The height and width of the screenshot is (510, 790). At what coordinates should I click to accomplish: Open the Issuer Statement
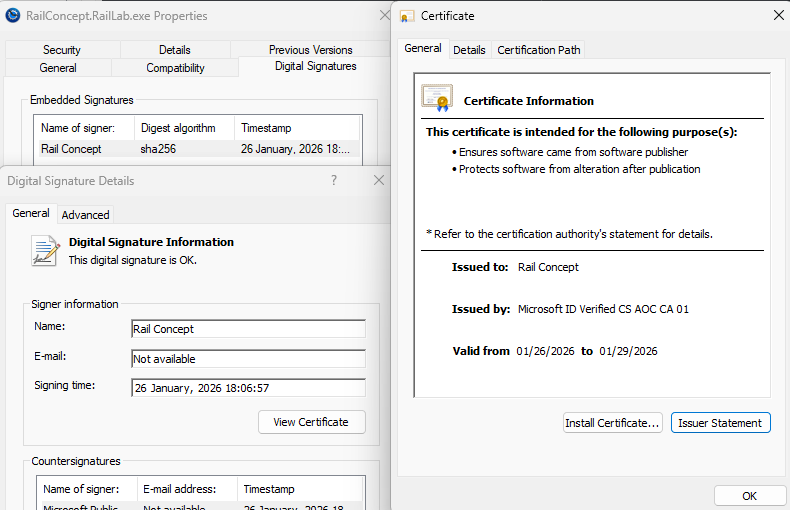coord(720,423)
